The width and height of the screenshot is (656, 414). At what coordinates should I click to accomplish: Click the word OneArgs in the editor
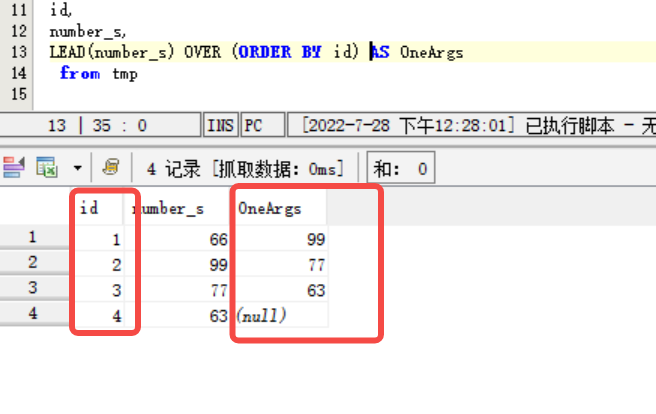click(x=431, y=52)
